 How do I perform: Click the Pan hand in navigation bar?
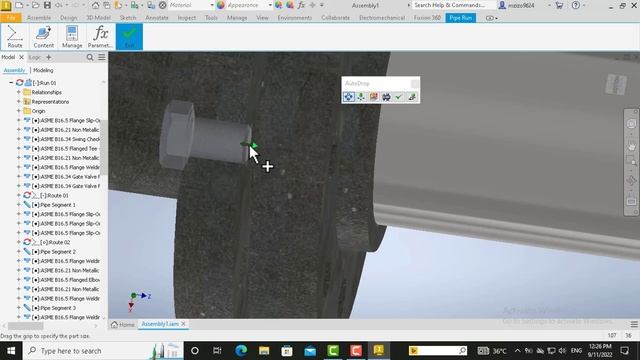[x=631, y=145]
